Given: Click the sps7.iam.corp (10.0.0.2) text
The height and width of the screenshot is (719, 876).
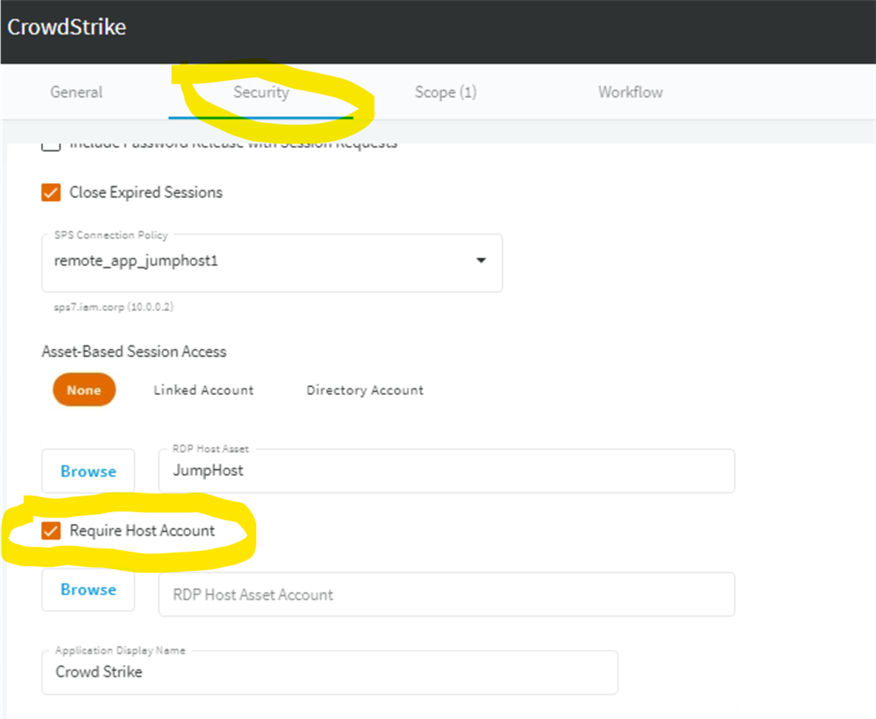Looking at the screenshot, I should tap(113, 307).
